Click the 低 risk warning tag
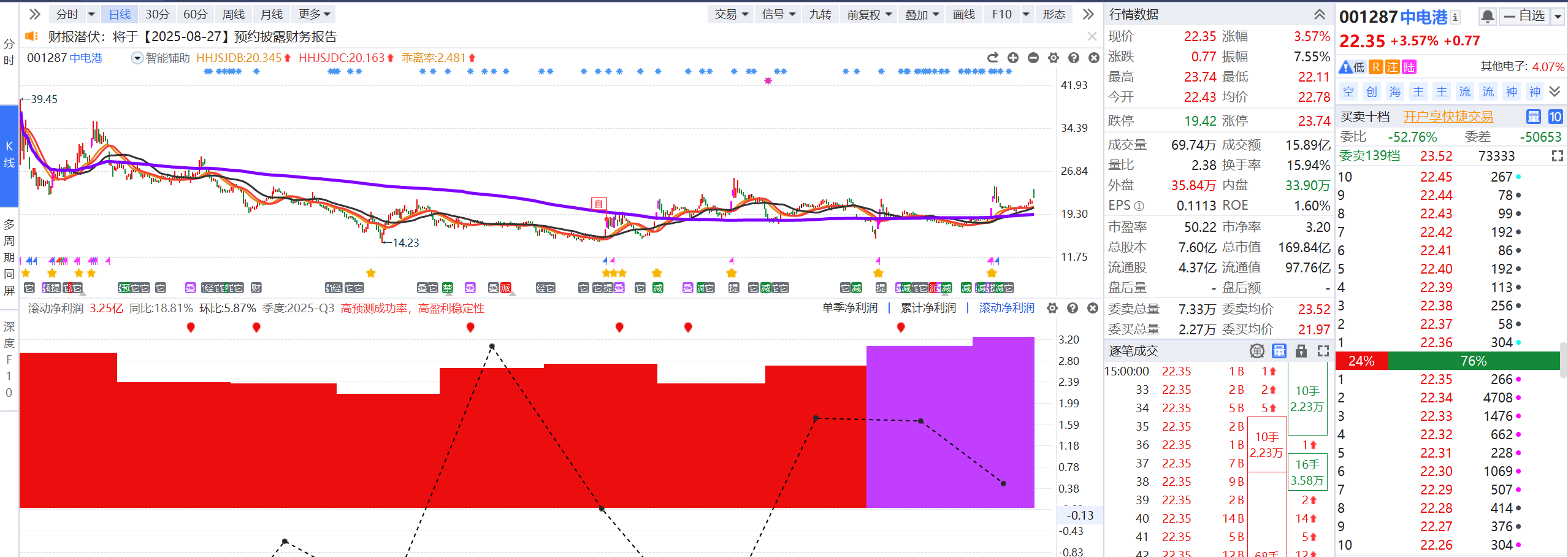 point(1352,67)
